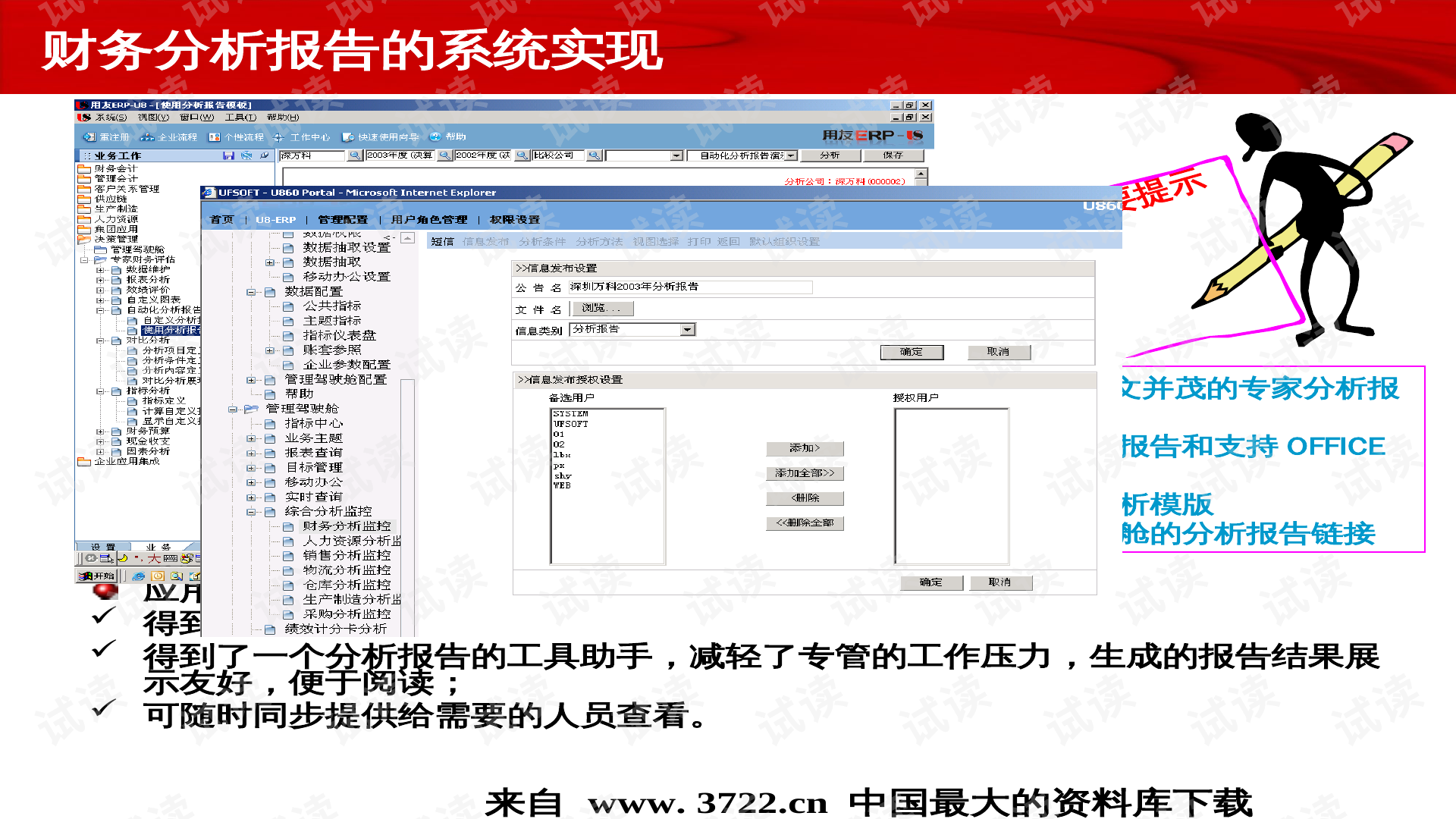
Task: Open the 生产制造 folder
Action: pyautogui.click(x=108, y=209)
